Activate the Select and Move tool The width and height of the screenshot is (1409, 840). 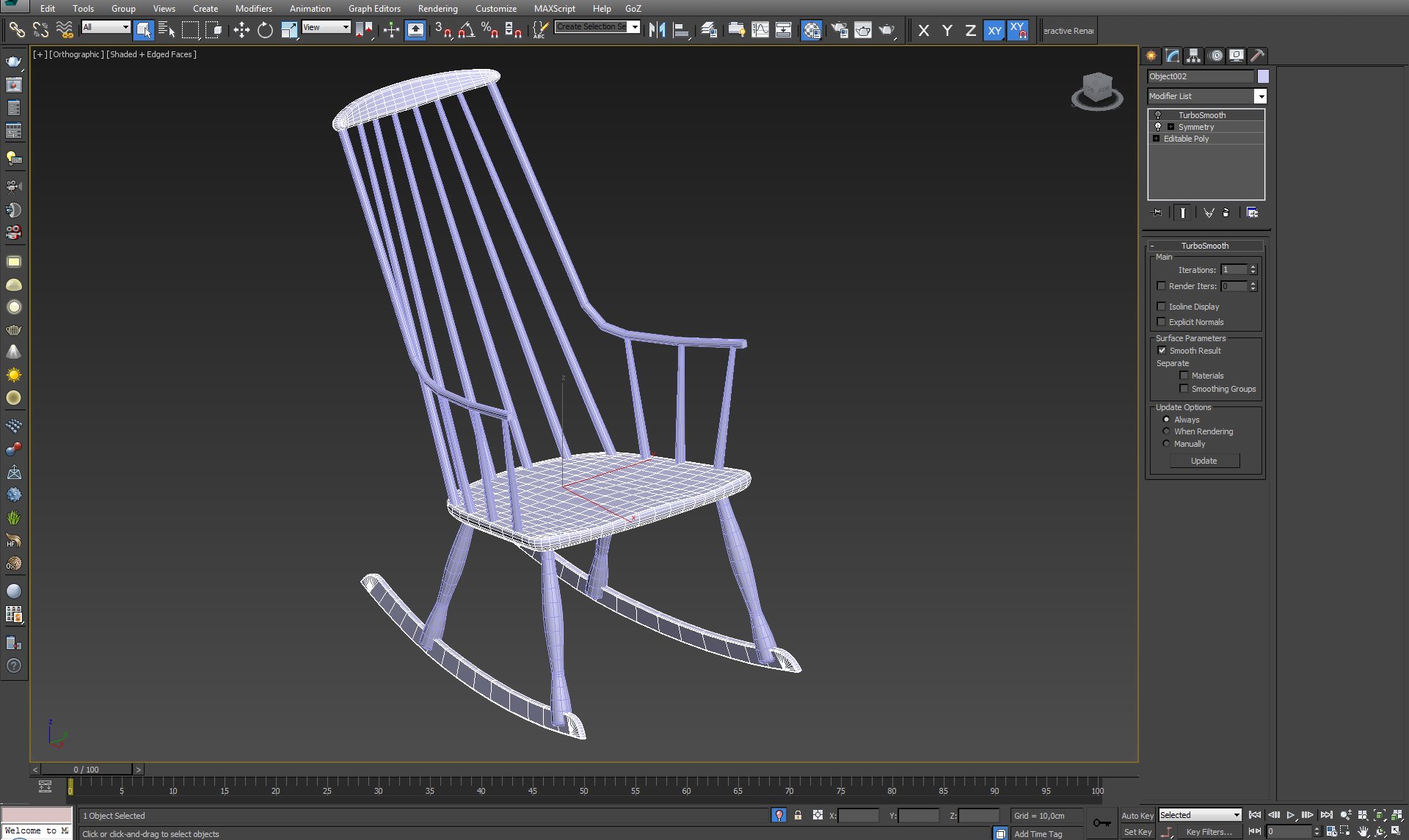click(x=241, y=30)
